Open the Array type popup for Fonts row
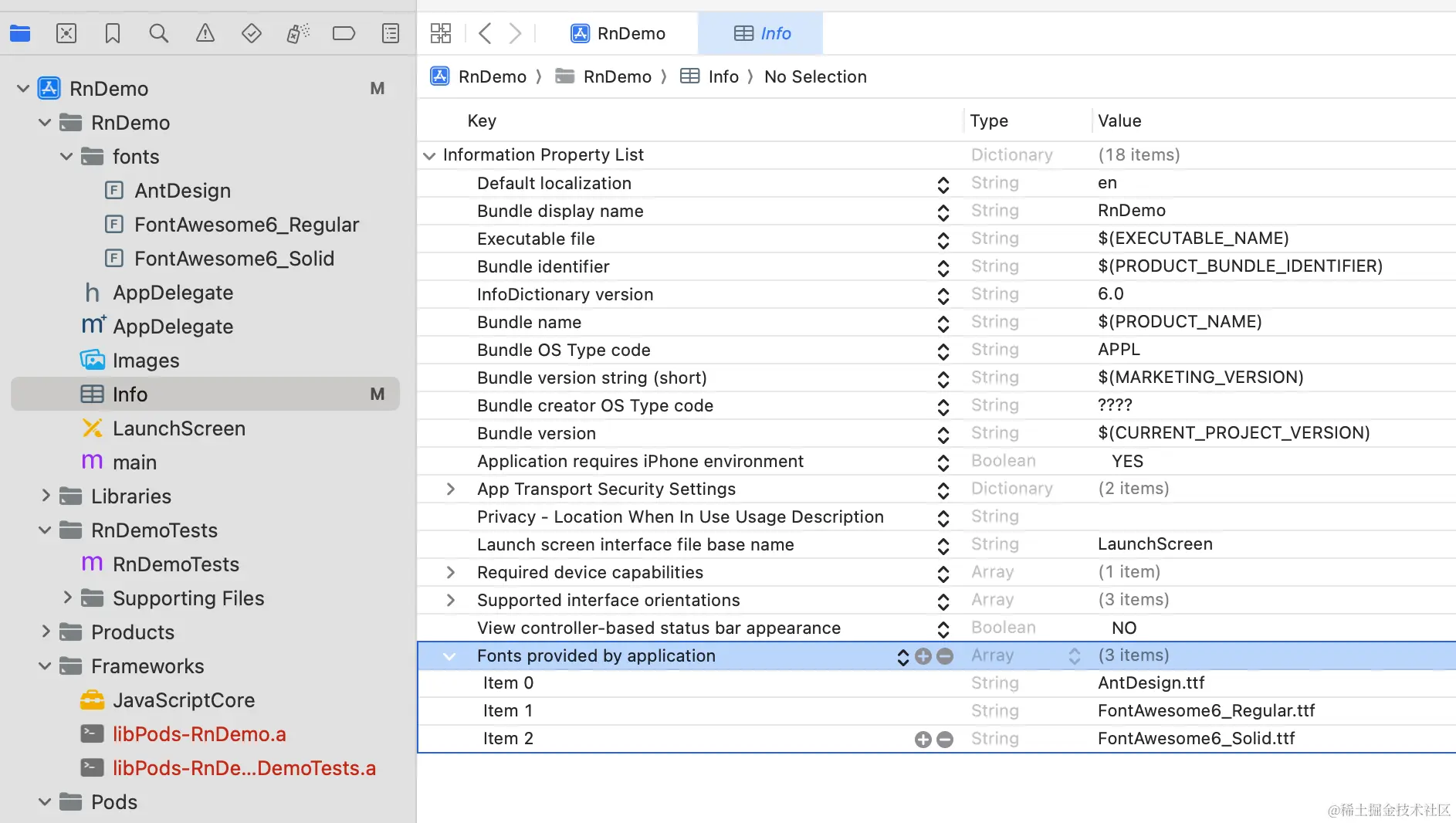This screenshot has width=1456, height=823. (x=1075, y=656)
